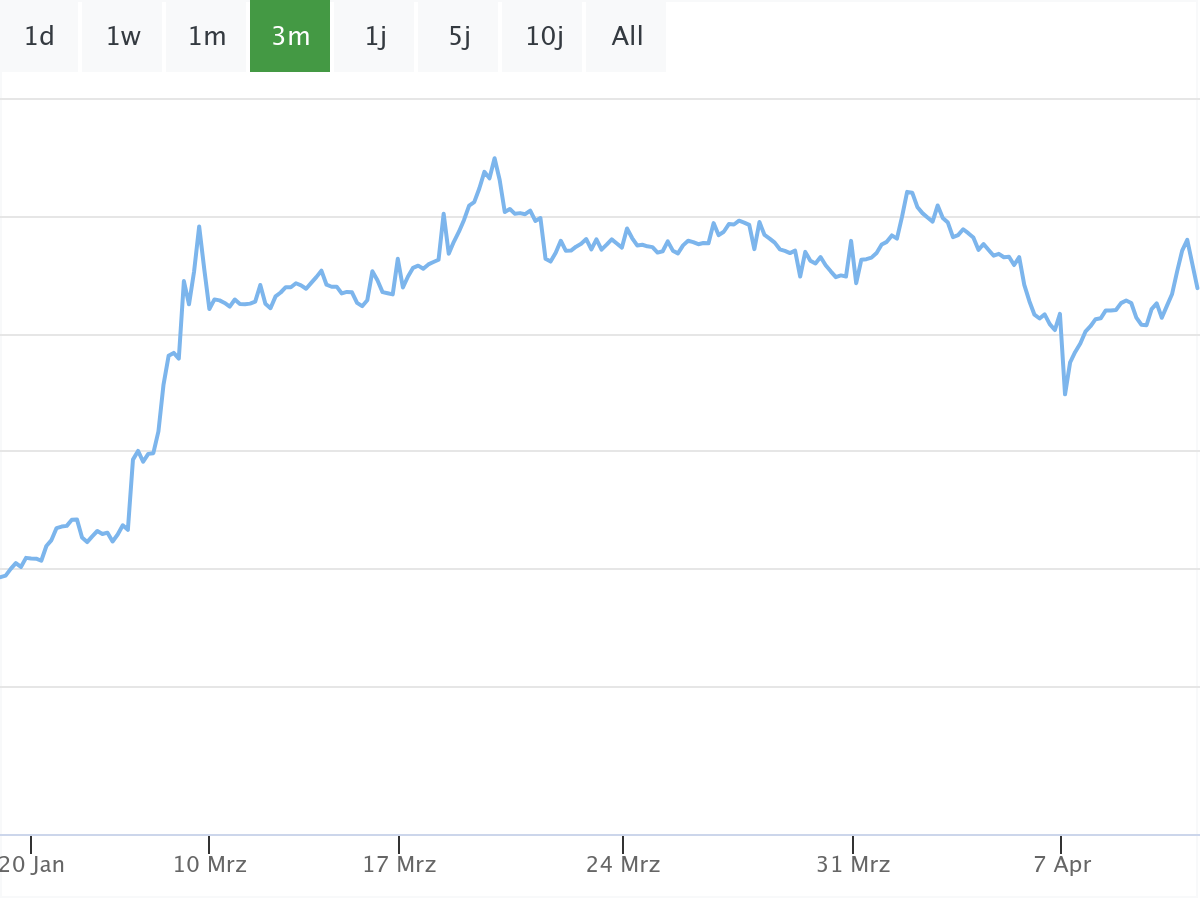Switch chart to 1w range

click(x=123, y=37)
